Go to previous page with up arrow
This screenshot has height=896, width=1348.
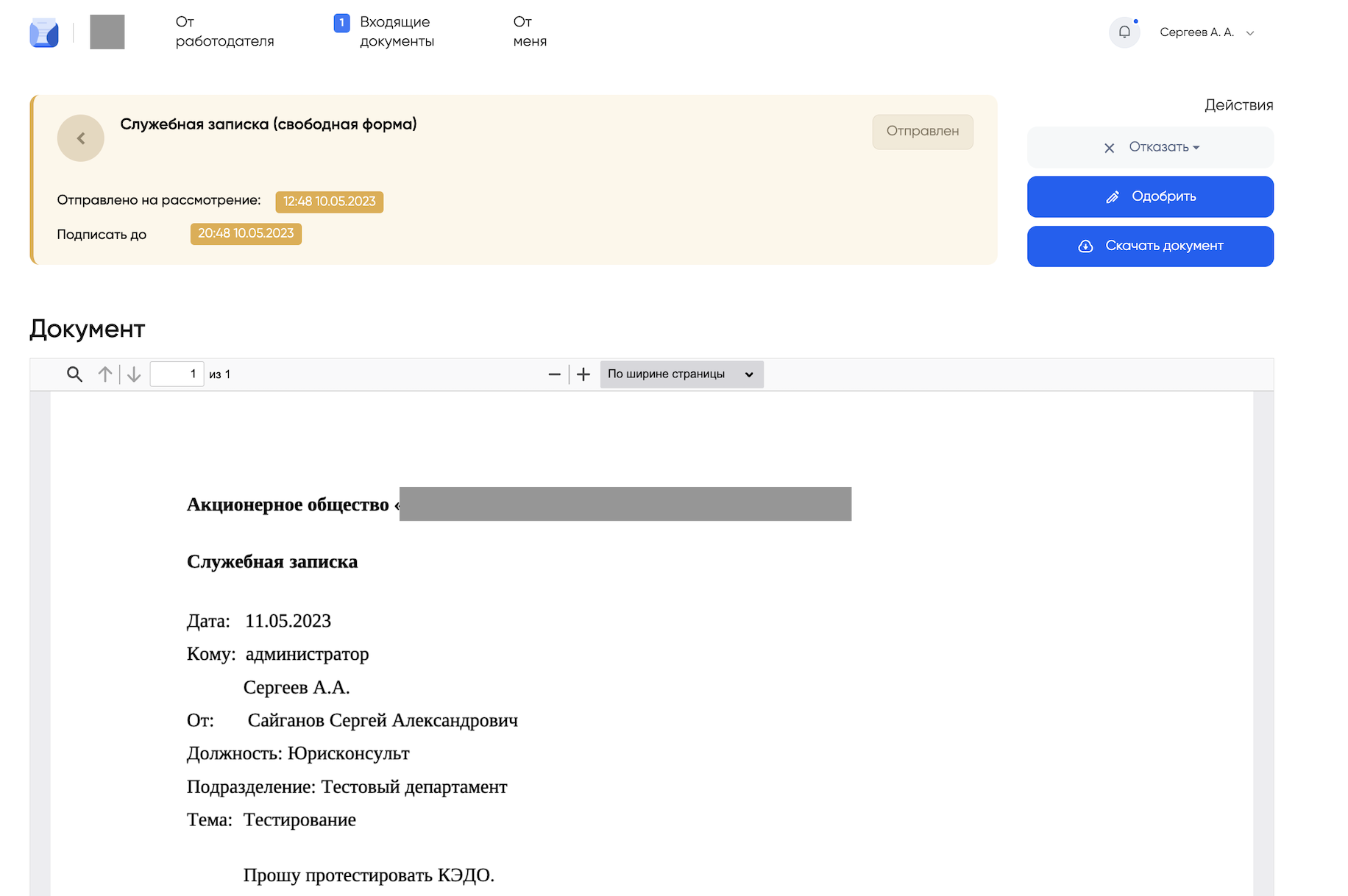coord(105,374)
